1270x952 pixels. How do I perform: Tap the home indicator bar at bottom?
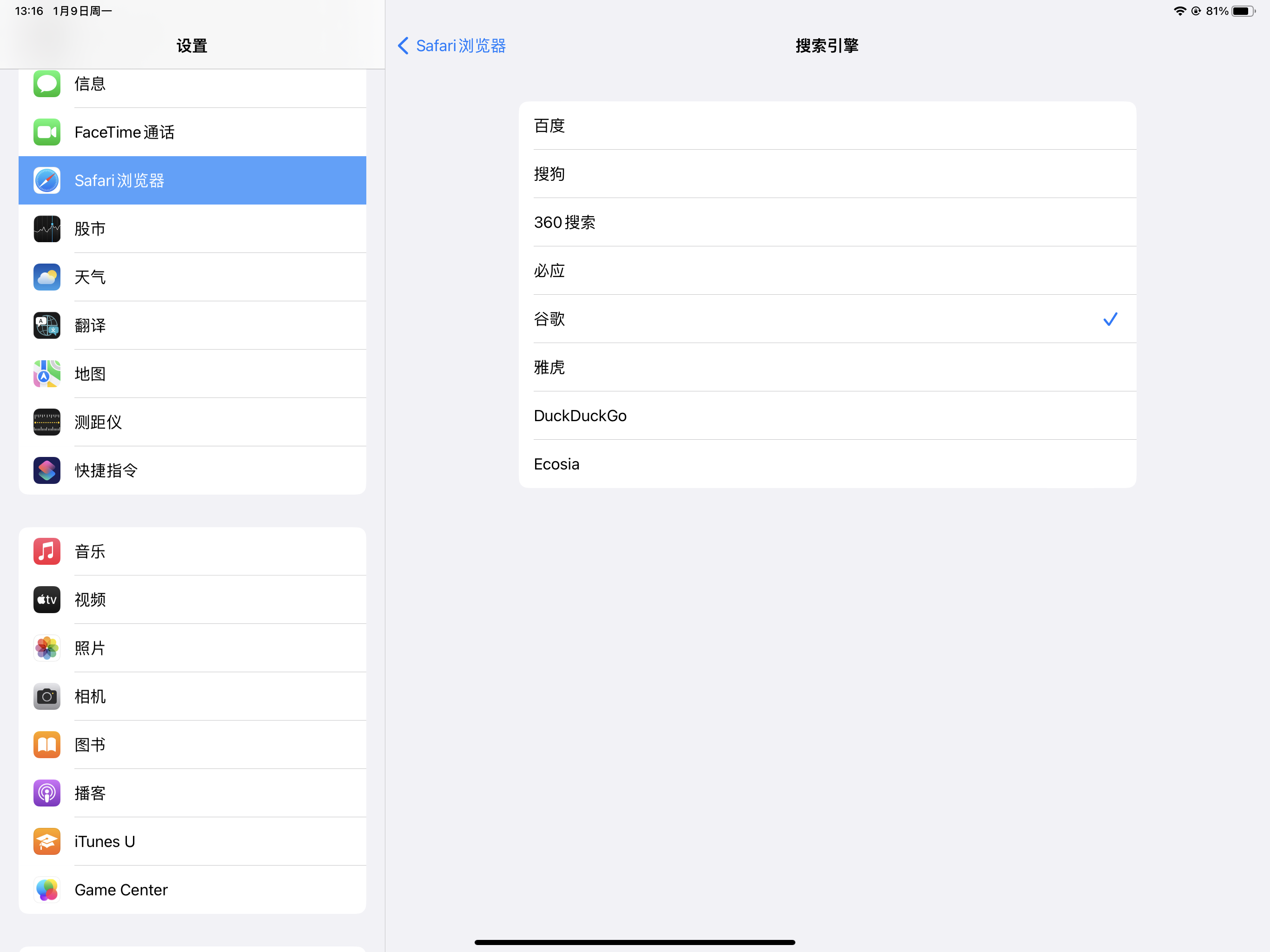[x=635, y=942]
